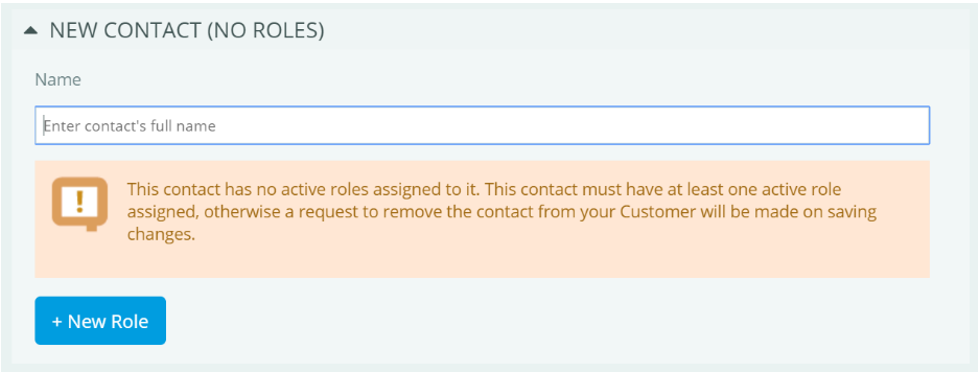Click the Name field label
Screen dimensions: 978x372
[x=58, y=80]
